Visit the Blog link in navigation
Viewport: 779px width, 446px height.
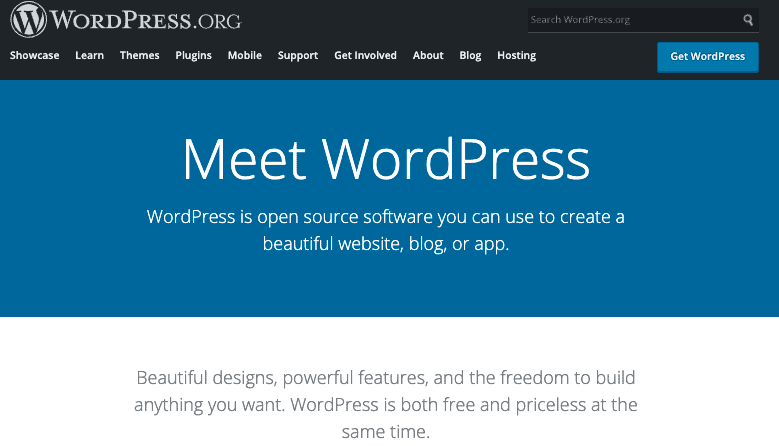(x=470, y=56)
